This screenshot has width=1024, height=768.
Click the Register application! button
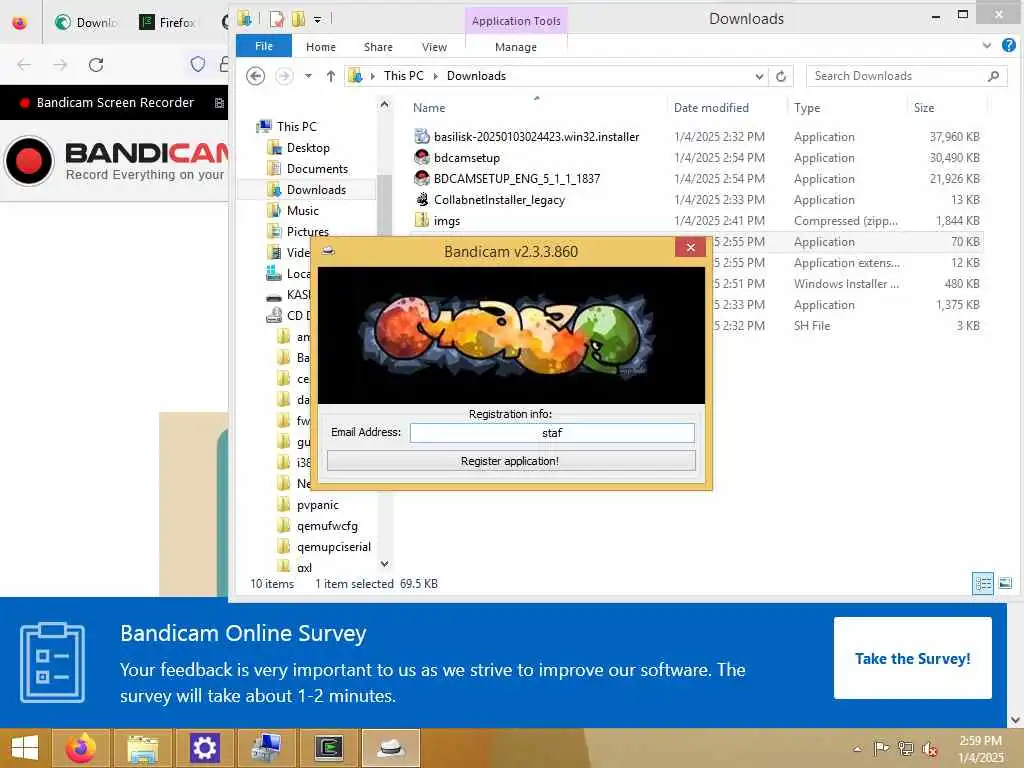[511, 461]
